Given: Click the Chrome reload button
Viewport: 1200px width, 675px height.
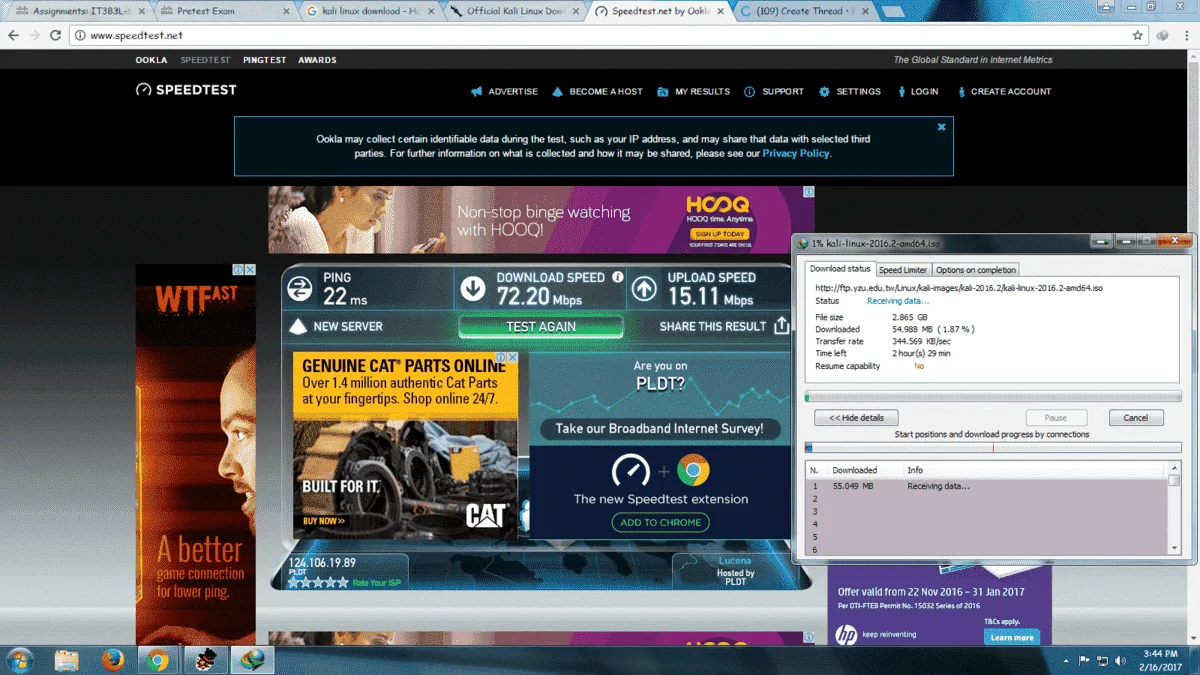Looking at the screenshot, I should tap(55, 35).
